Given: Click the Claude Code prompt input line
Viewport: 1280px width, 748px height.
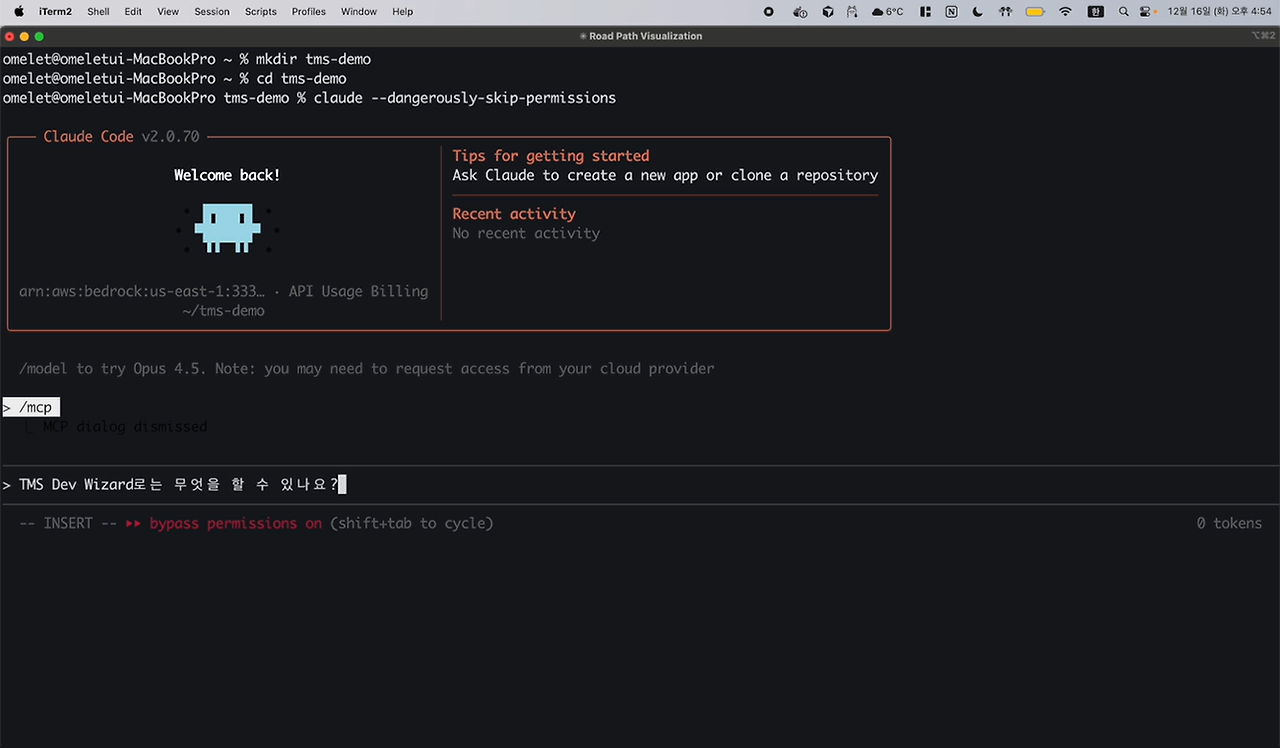Looking at the screenshot, I should pos(640,485).
